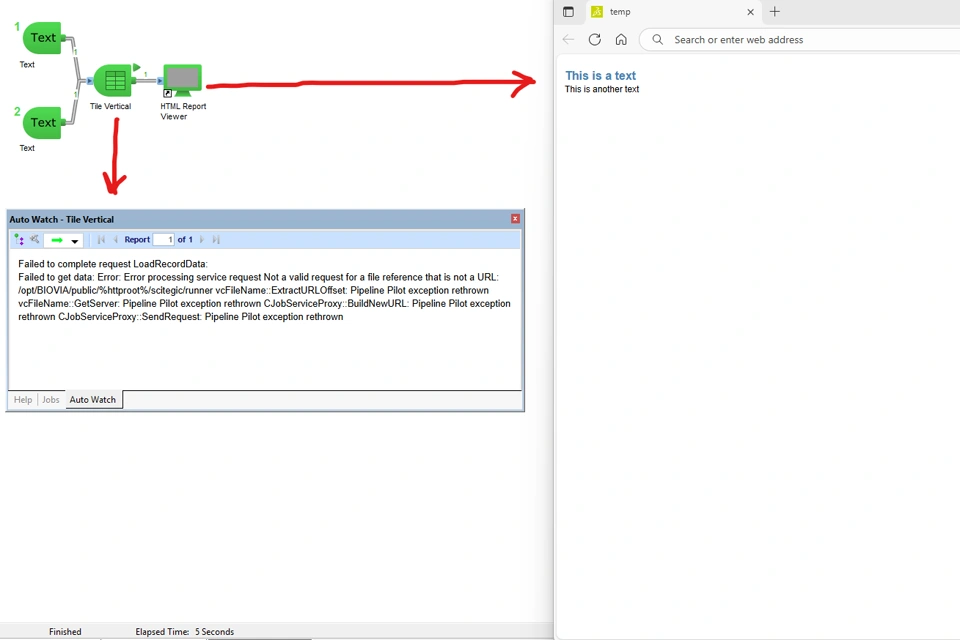Go to the browser home page
The height and width of the screenshot is (640, 960).
[621, 40]
